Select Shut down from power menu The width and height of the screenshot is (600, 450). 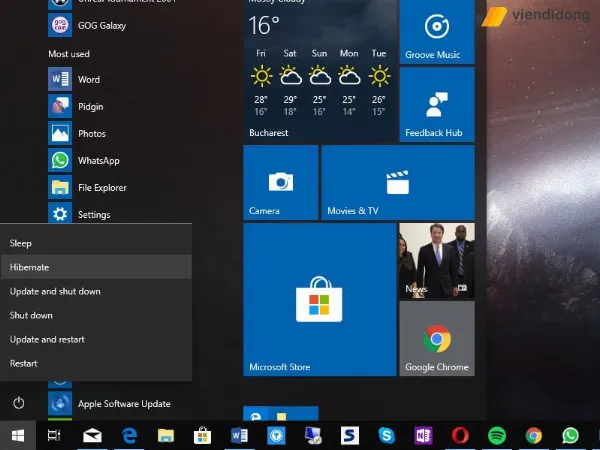pos(96,315)
